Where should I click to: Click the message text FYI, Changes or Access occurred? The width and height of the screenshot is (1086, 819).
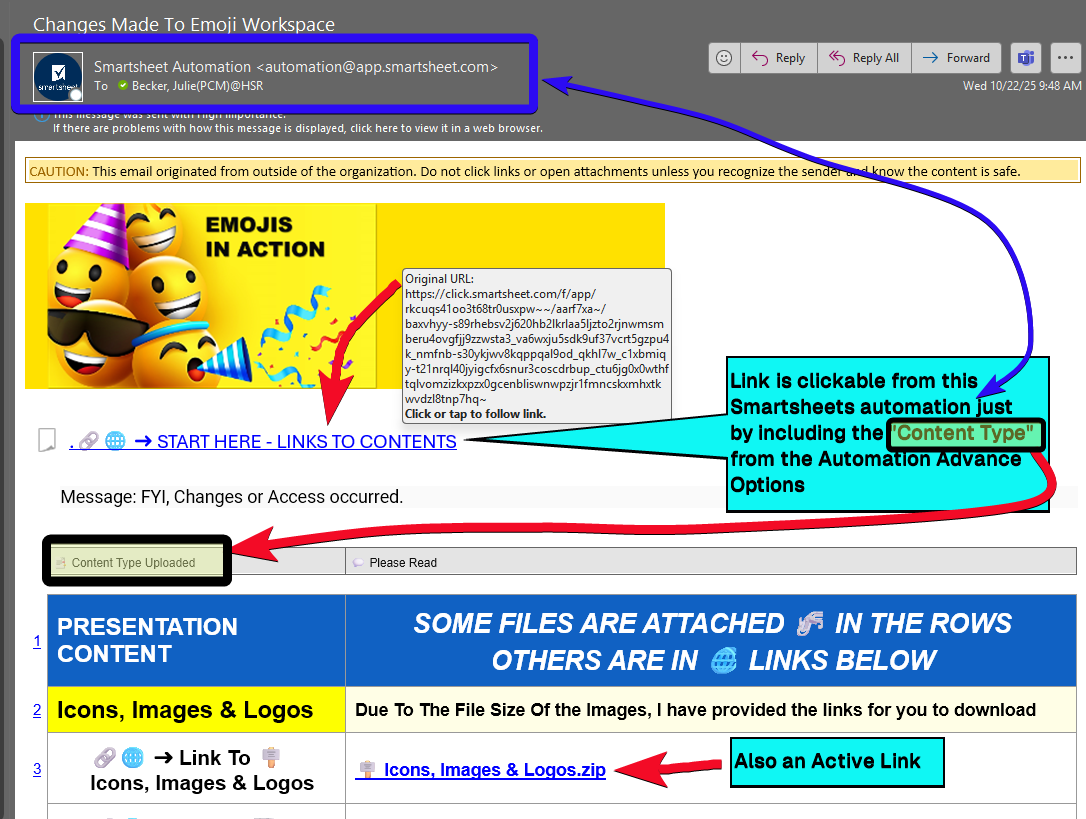click(x=231, y=497)
